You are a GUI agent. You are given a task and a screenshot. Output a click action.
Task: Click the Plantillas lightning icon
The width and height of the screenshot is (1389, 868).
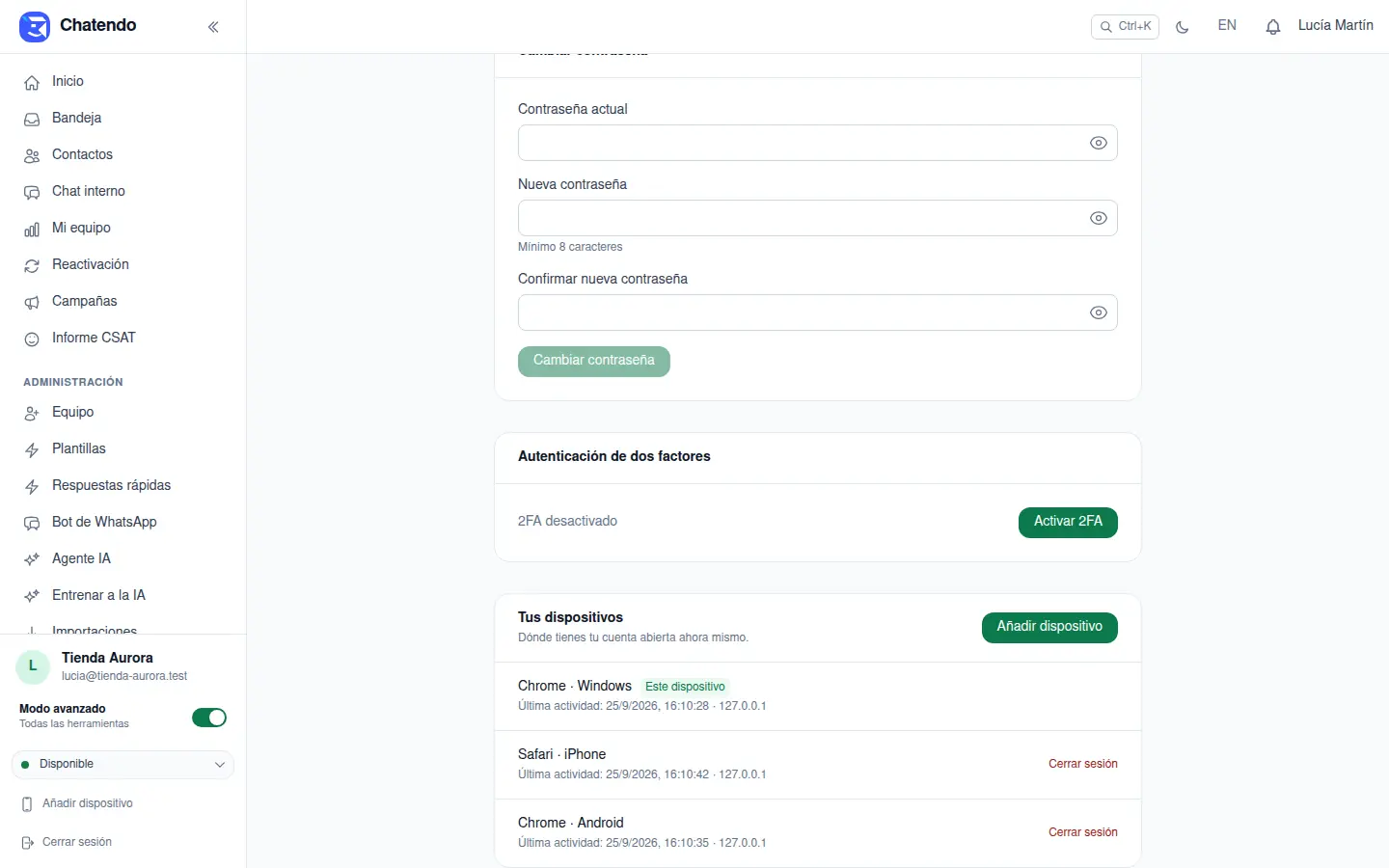tap(32, 450)
